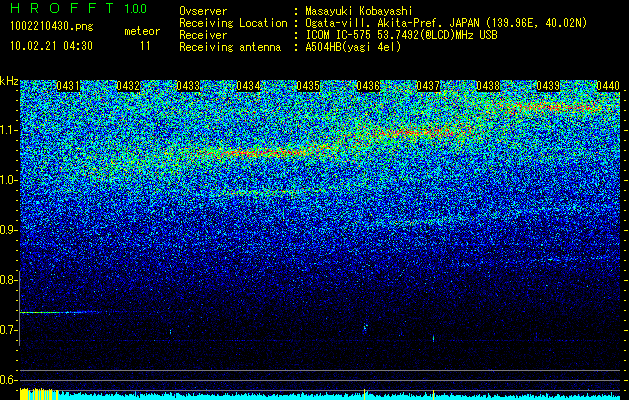Screen dimensions: 629x400
Task: Click the 0435 time marker
Action: 308,86
